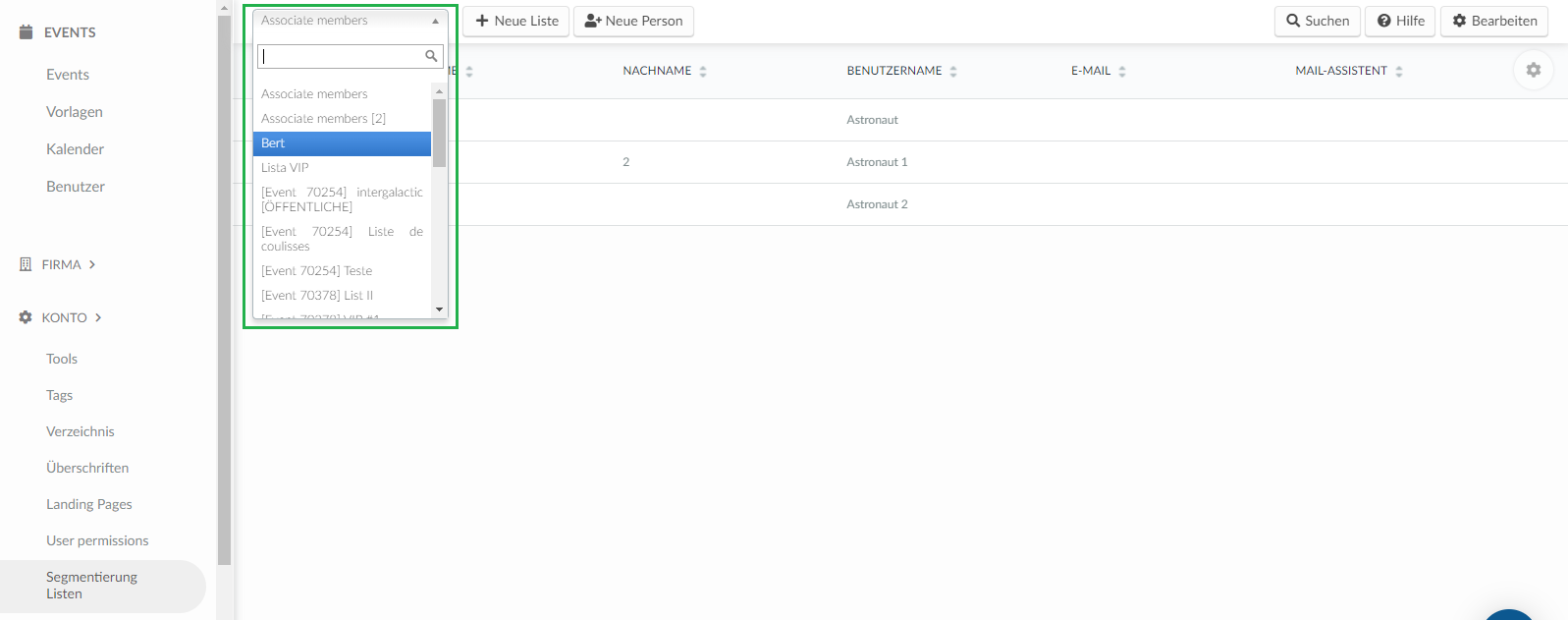Viewport: 1568px width, 620px height.
Task: Open User permissions in the sidebar
Action: 97,540
